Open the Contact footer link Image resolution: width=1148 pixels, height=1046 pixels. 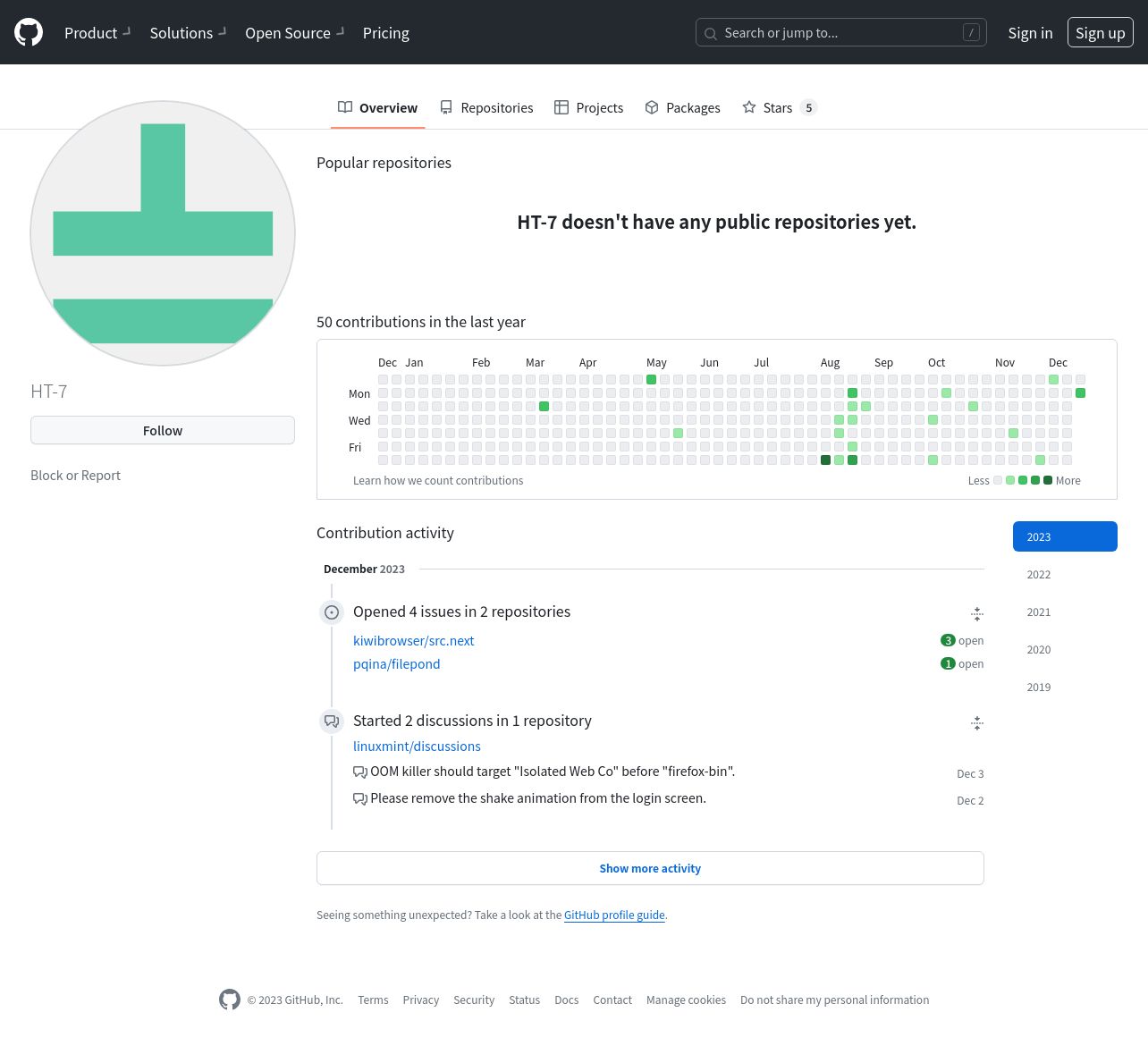[612, 1000]
